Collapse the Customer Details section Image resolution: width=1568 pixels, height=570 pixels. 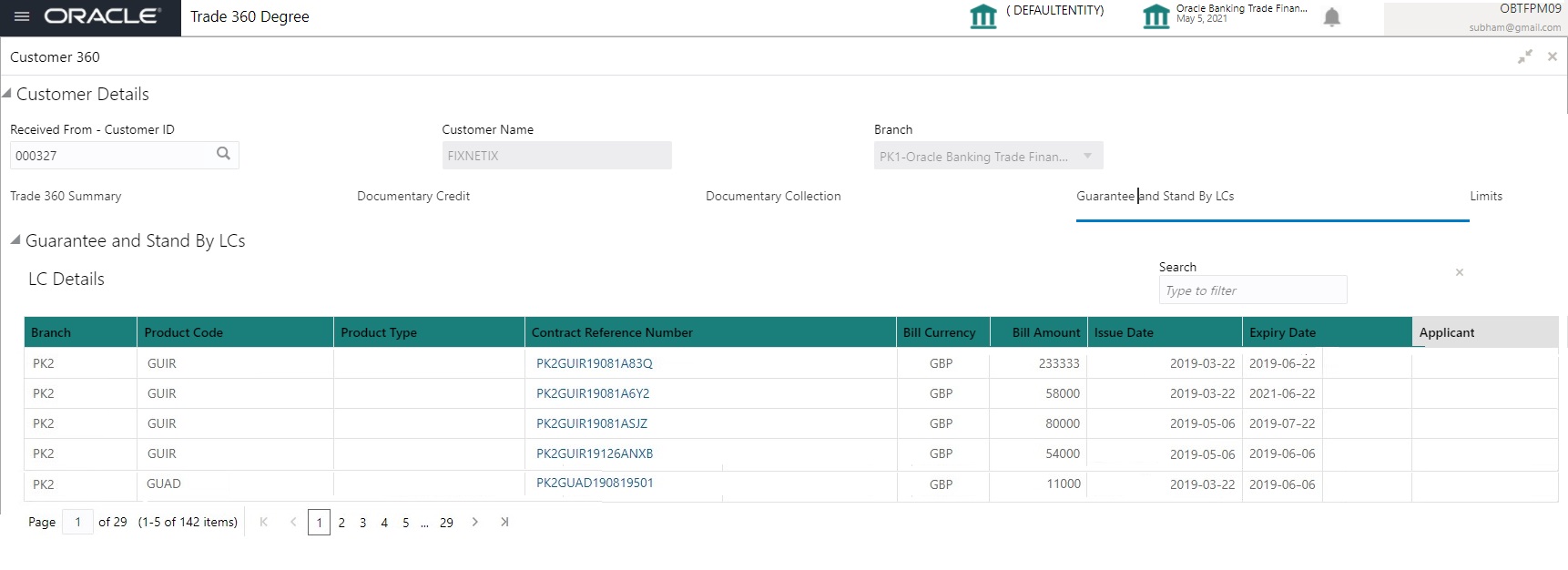[6, 93]
